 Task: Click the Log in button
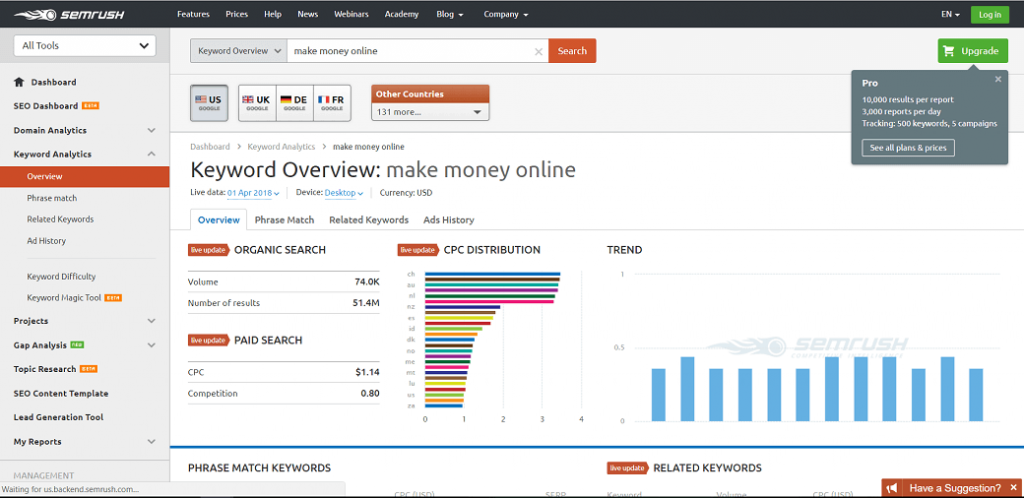(990, 14)
